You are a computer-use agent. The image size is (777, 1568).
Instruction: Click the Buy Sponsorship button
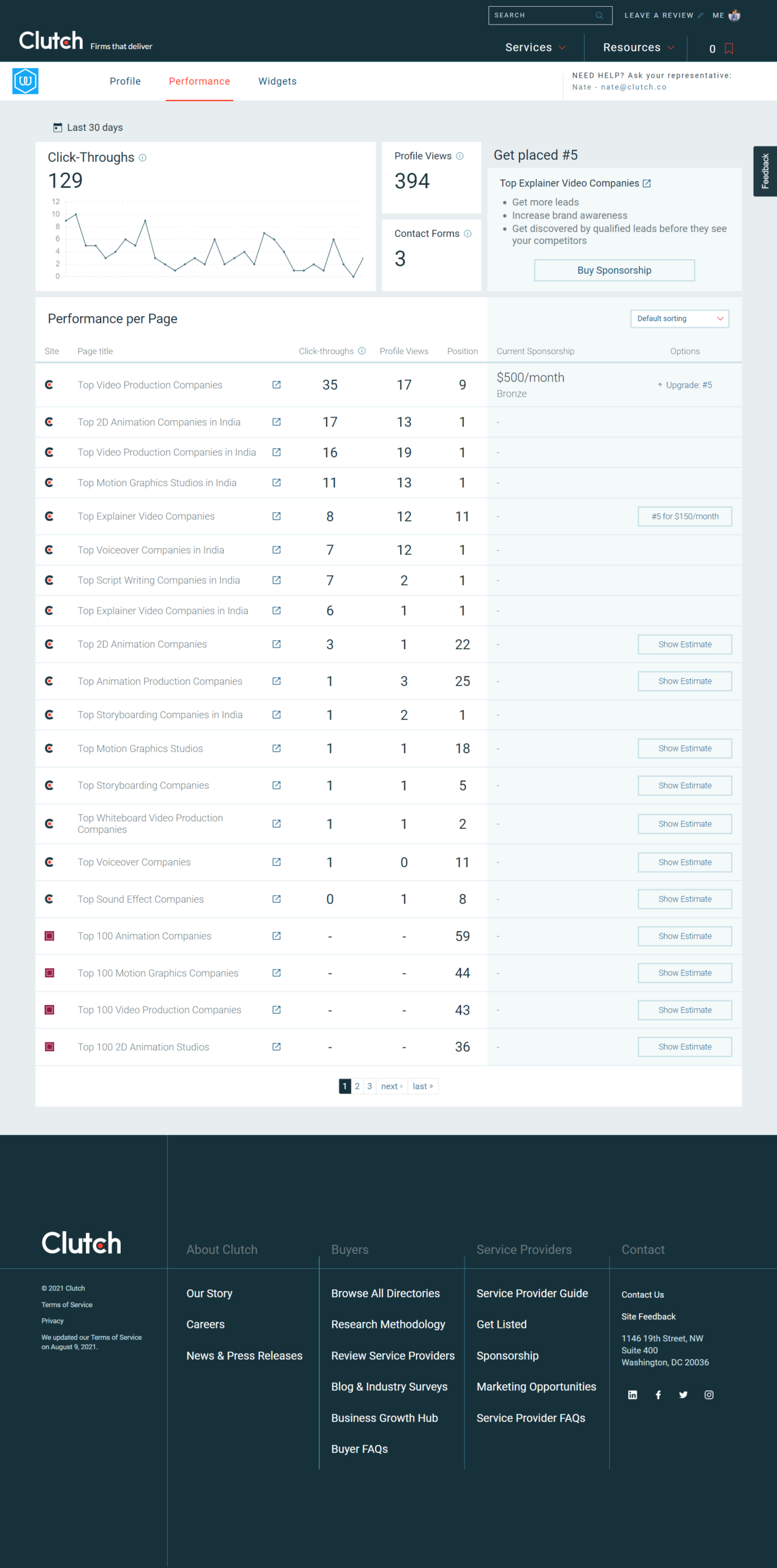tap(614, 270)
